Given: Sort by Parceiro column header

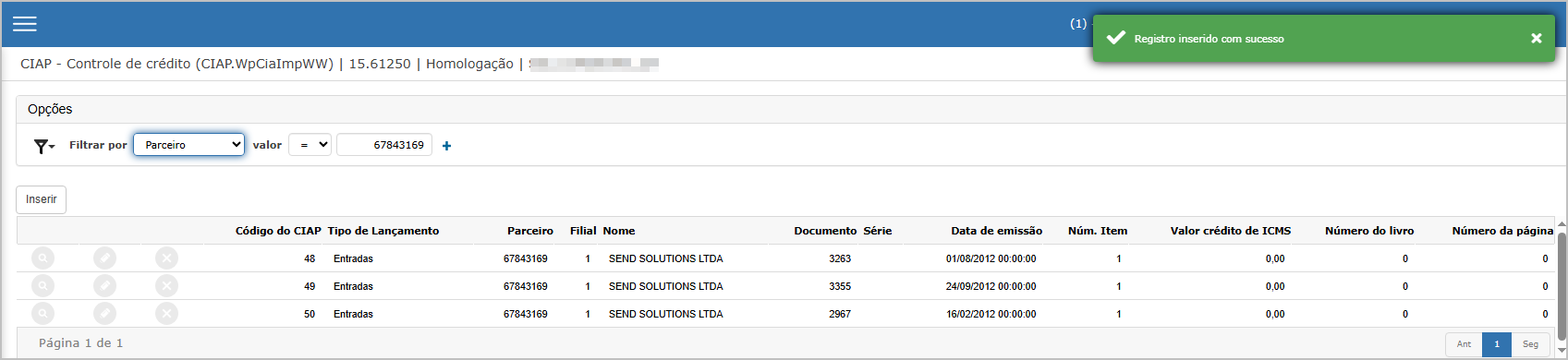Looking at the screenshot, I should [530, 231].
